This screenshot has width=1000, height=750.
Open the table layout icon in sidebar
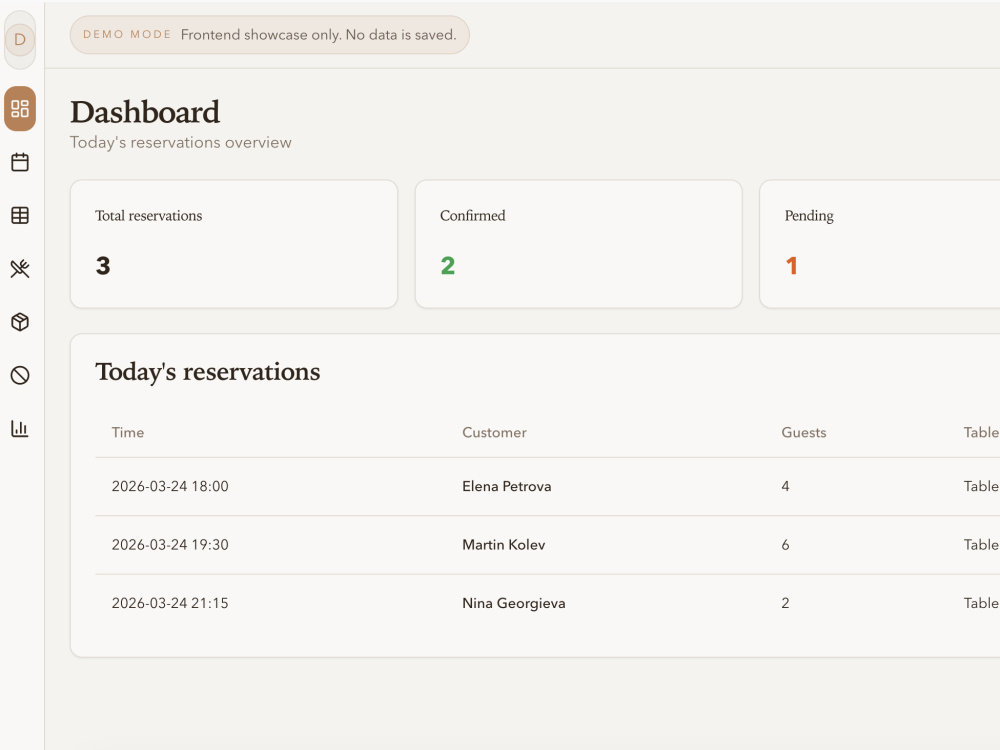coord(20,216)
